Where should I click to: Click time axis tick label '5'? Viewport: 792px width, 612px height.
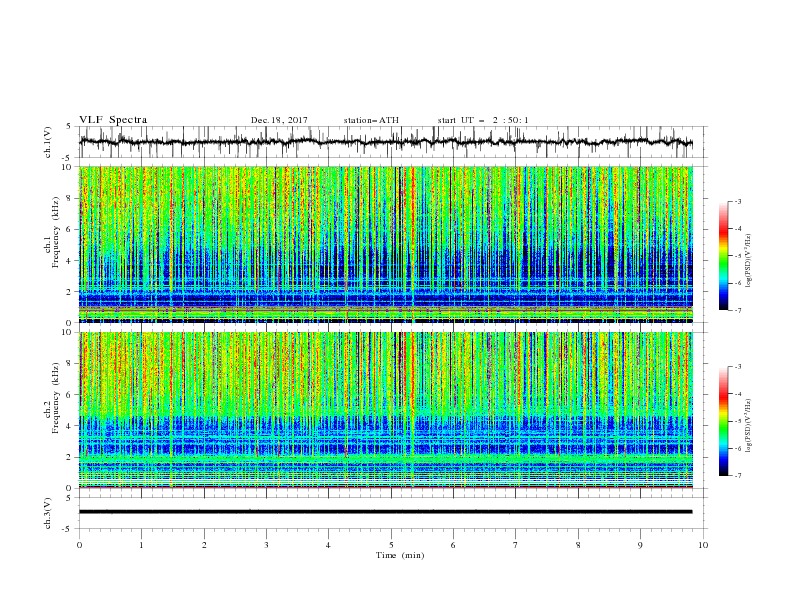coord(391,545)
